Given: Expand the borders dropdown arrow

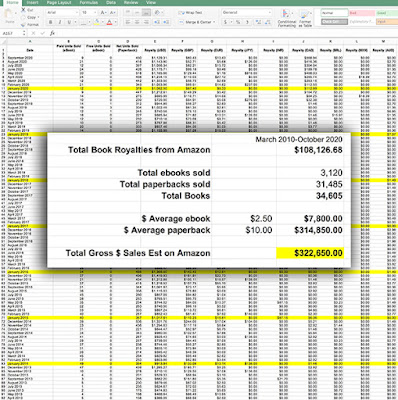Looking at the screenshot, I should point(89,22).
